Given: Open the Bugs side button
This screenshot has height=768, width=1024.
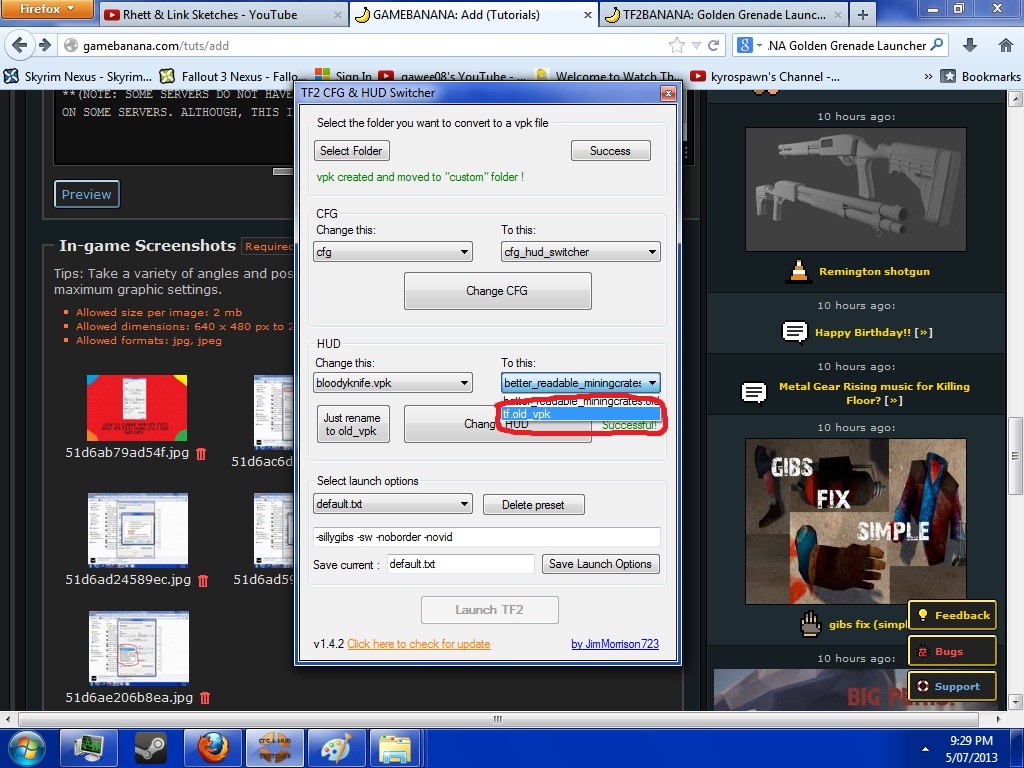Looking at the screenshot, I should 953,651.
